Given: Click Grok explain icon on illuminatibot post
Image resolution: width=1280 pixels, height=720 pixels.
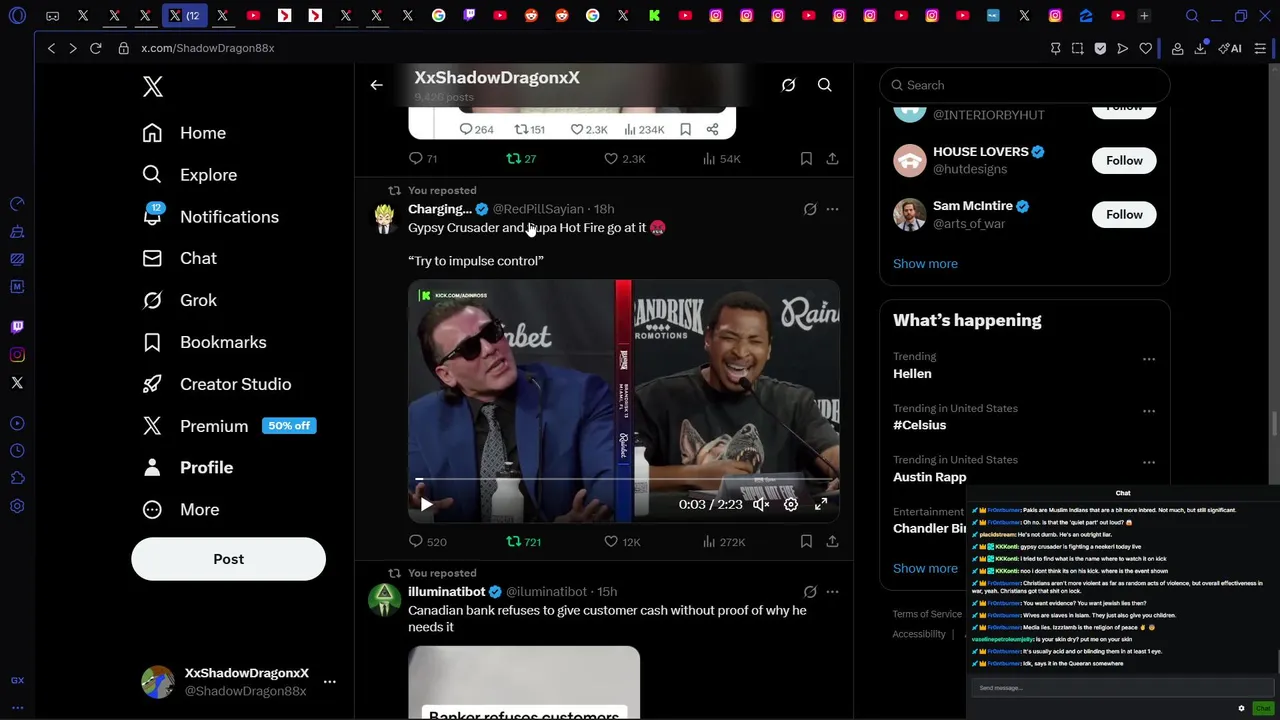Looking at the screenshot, I should (x=810, y=592).
